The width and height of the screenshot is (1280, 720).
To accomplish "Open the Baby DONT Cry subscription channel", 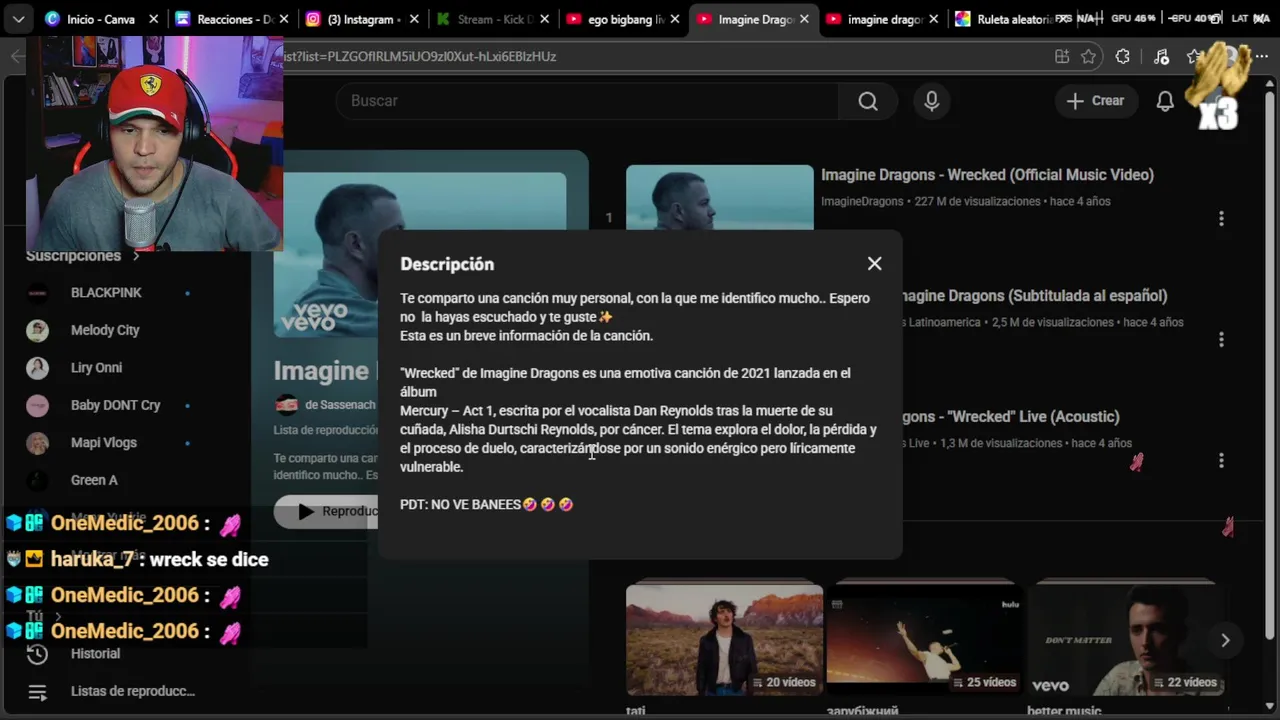I will click(x=115, y=405).
